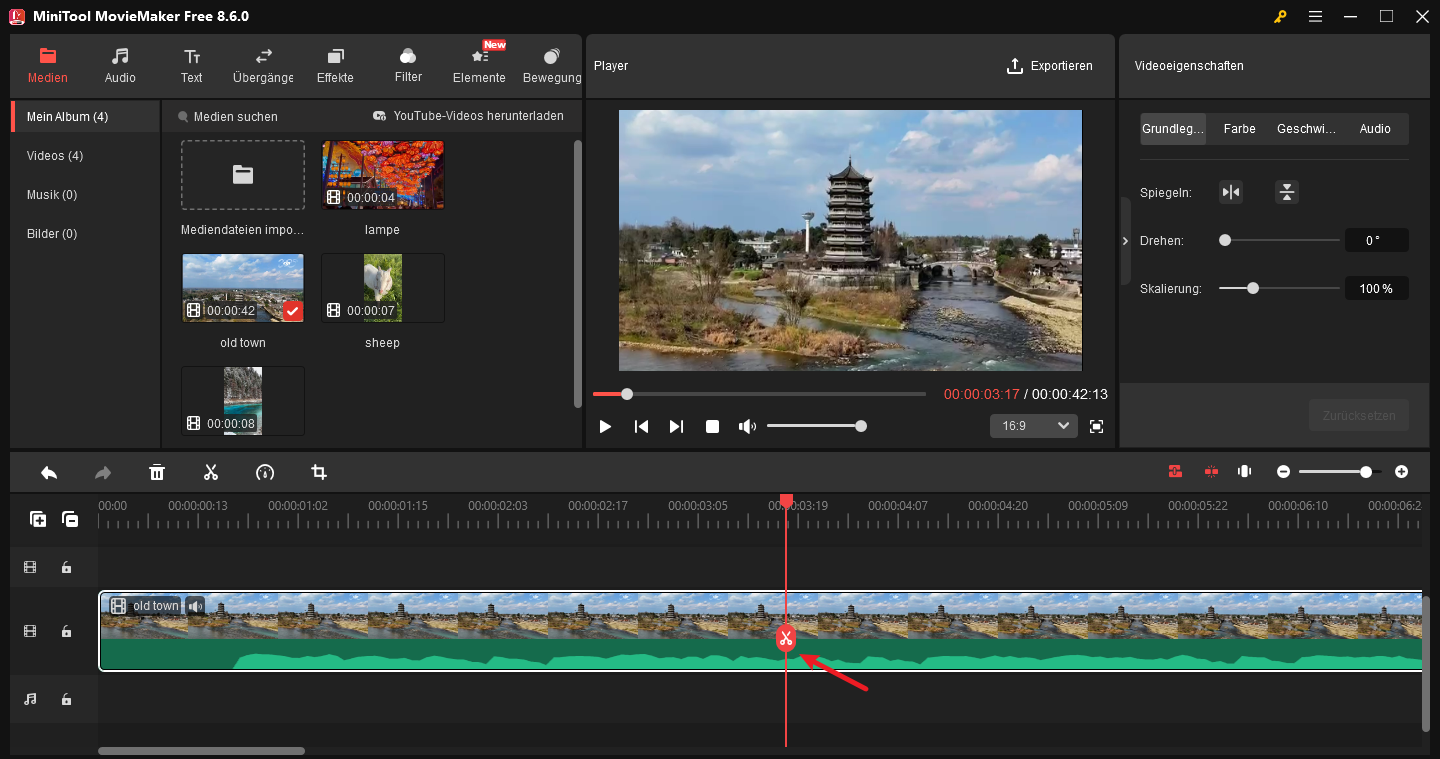Collapse the Videoeigenschaften panel with the chevron
The height and width of the screenshot is (759, 1440).
(1124, 240)
